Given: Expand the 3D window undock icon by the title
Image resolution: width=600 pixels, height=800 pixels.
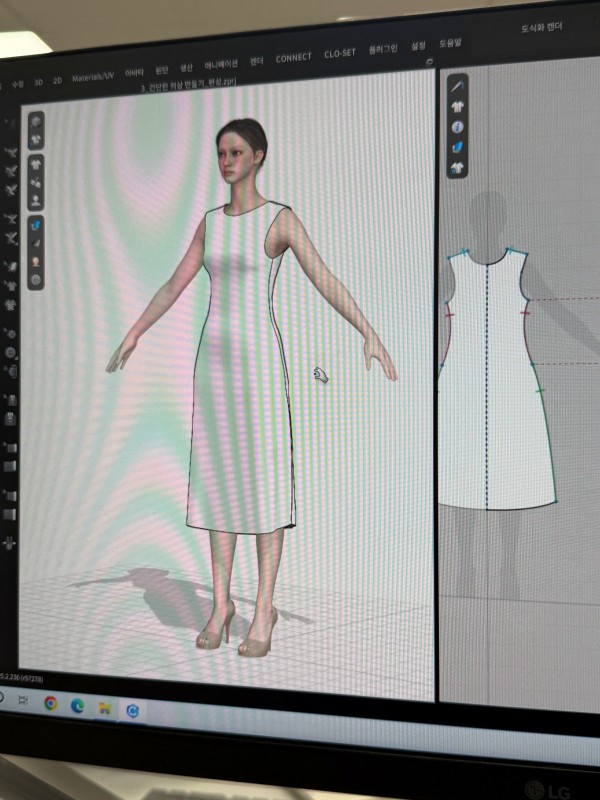Looking at the screenshot, I should [x=429, y=61].
